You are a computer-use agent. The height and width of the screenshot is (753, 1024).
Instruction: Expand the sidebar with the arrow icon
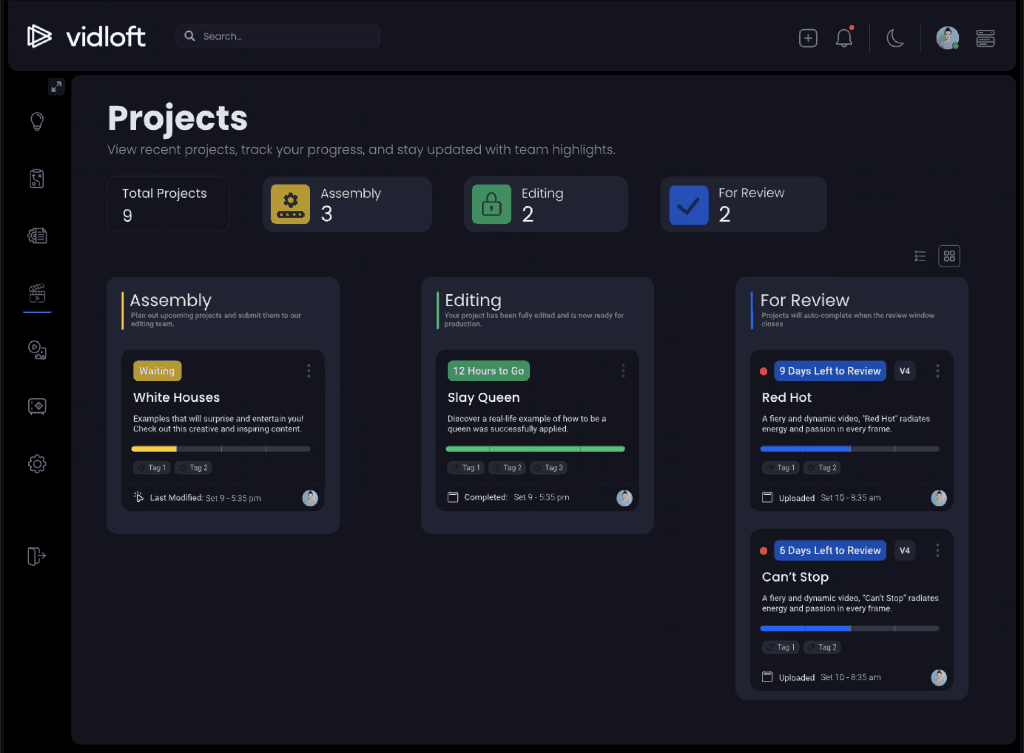pyautogui.click(x=56, y=86)
